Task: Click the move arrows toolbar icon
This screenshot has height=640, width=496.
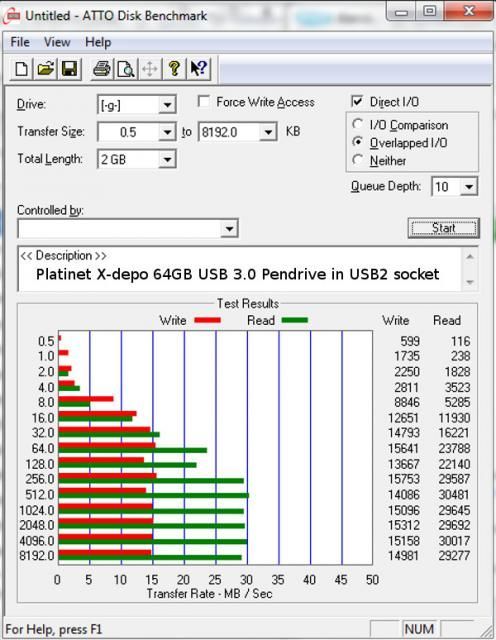Action: tap(150, 69)
